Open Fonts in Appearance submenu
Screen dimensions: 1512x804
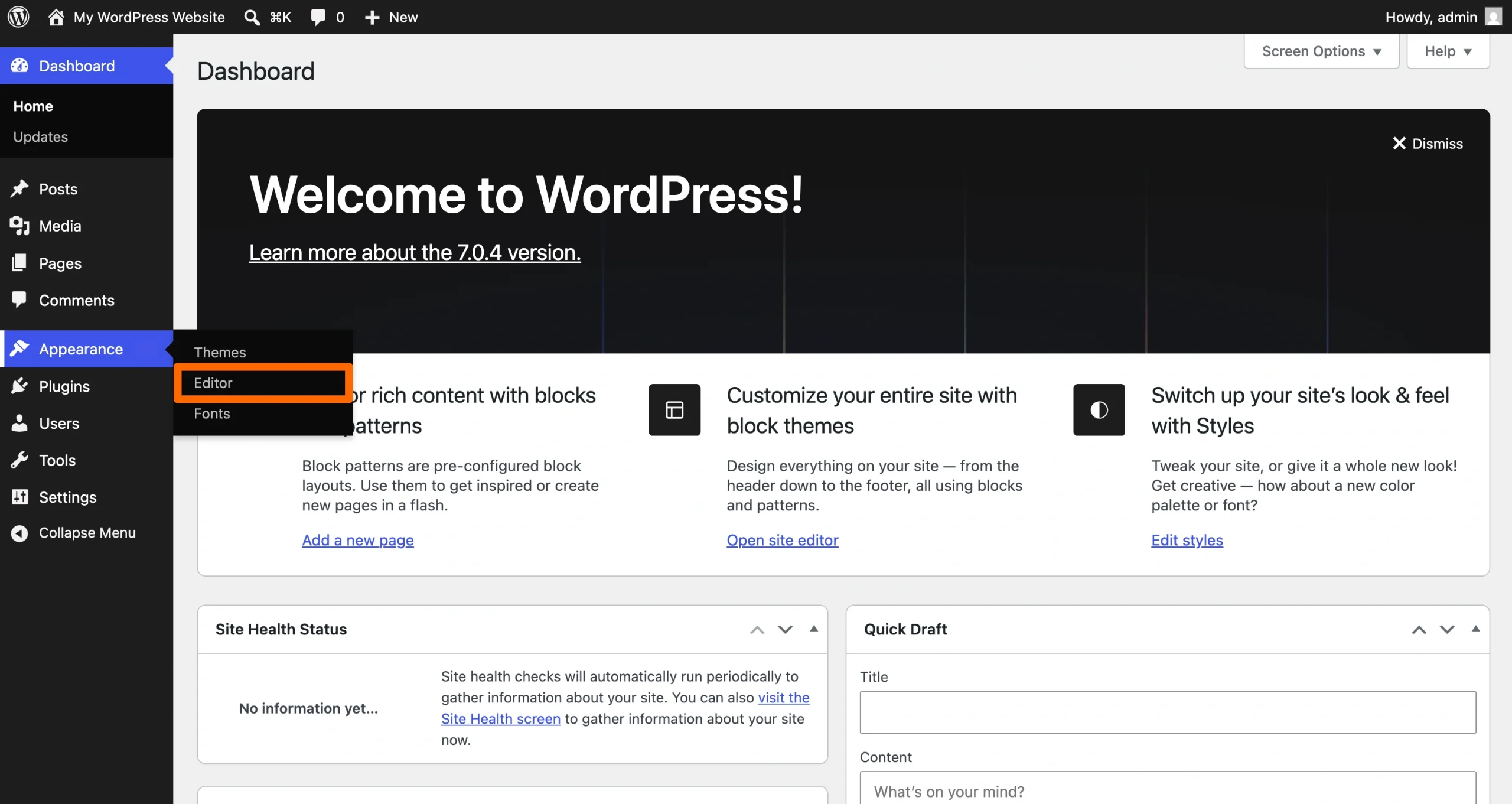212,413
